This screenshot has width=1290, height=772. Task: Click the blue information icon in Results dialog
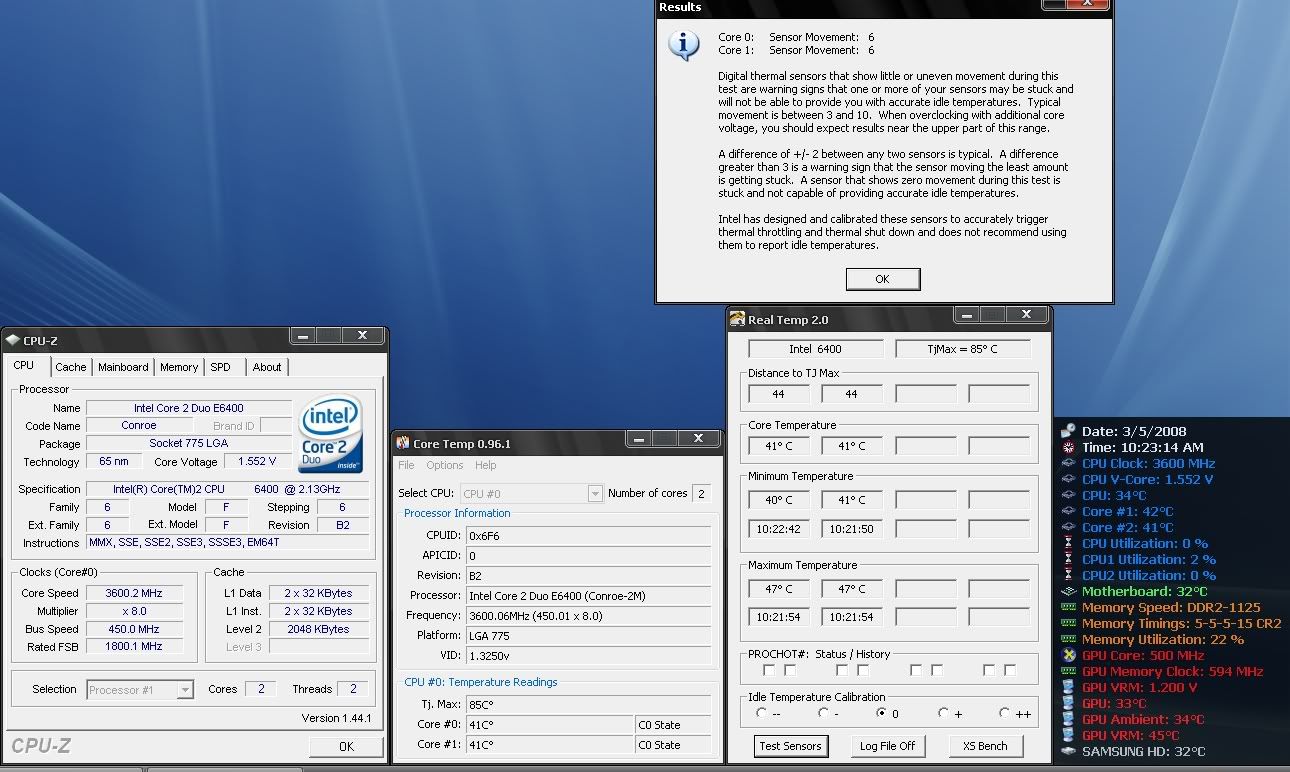click(684, 45)
